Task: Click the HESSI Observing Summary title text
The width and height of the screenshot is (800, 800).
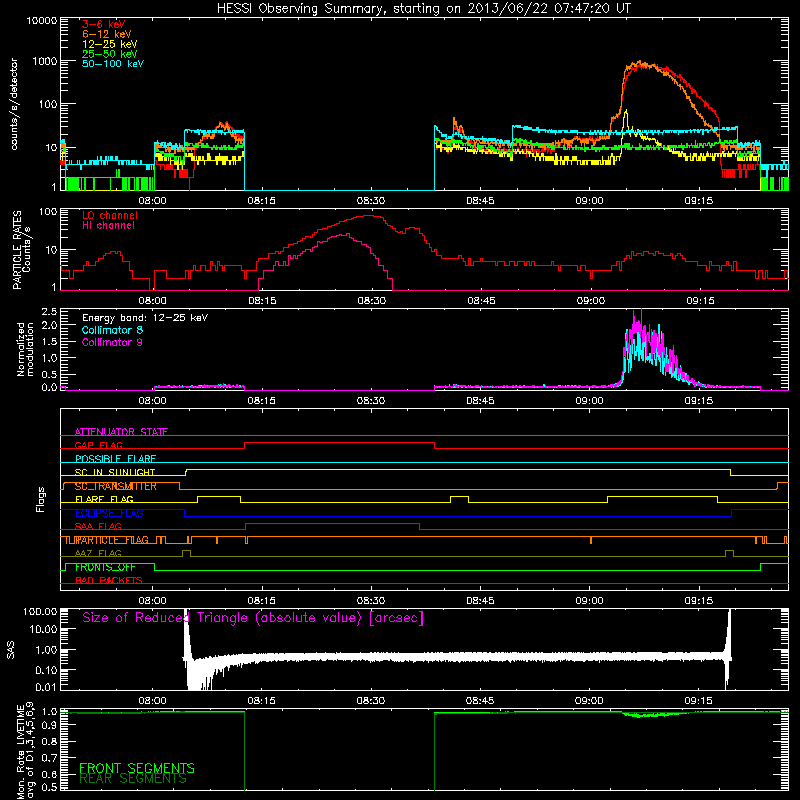Action: tap(424, 8)
